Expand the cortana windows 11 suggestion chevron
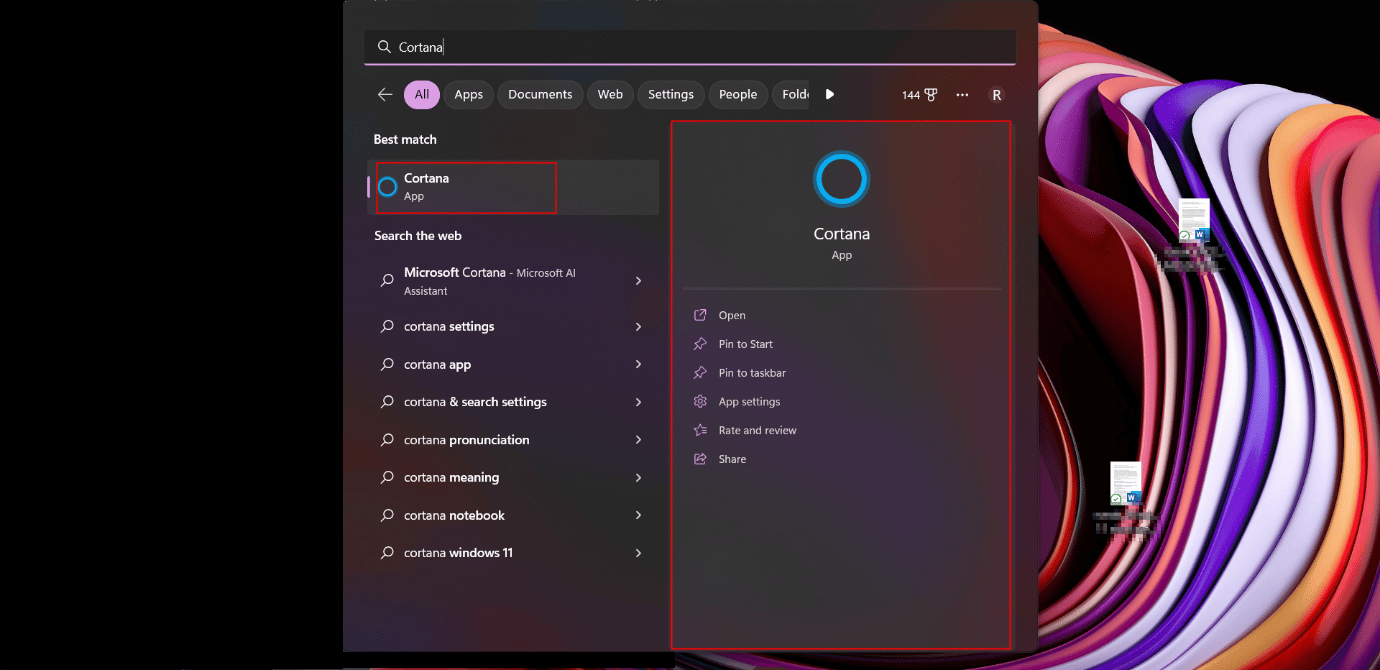 coord(638,553)
